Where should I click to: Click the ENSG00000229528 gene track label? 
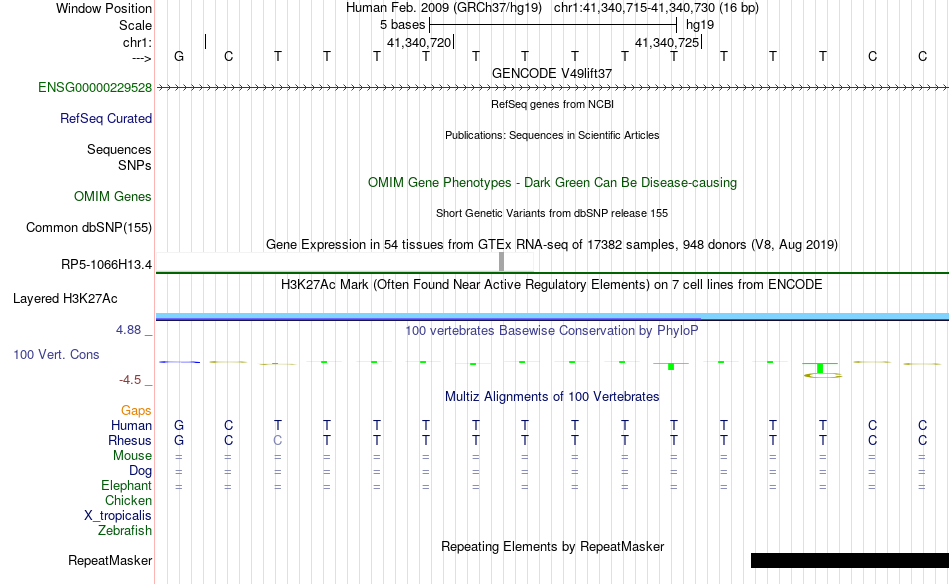pyautogui.click(x=95, y=88)
